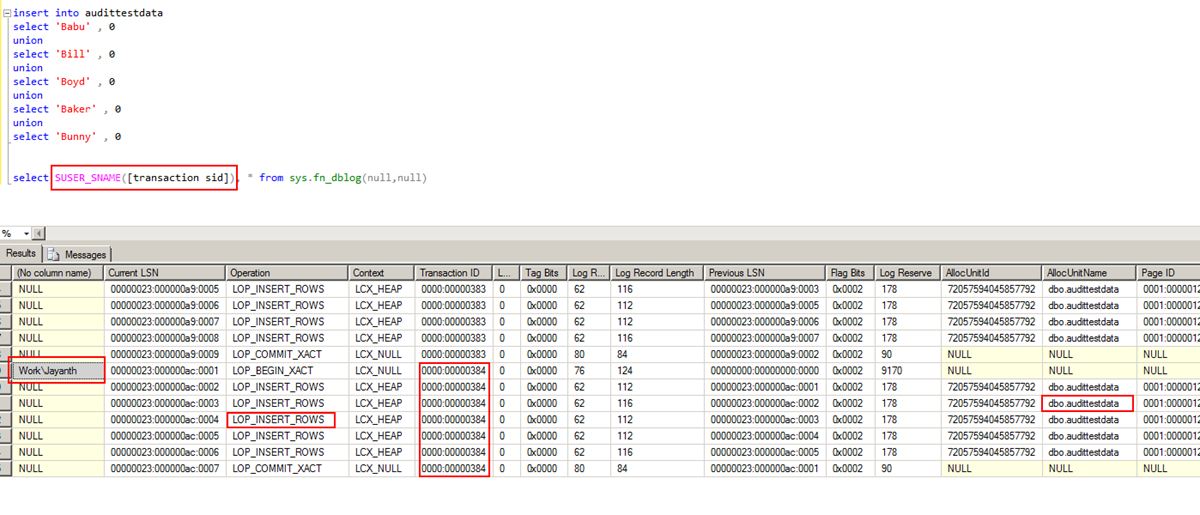Image resolution: width=1200 pixels, height=515 pixels.
Task: Select the Work\Jayanth cell
Action: pyautogui.click(x=58, y=370)
